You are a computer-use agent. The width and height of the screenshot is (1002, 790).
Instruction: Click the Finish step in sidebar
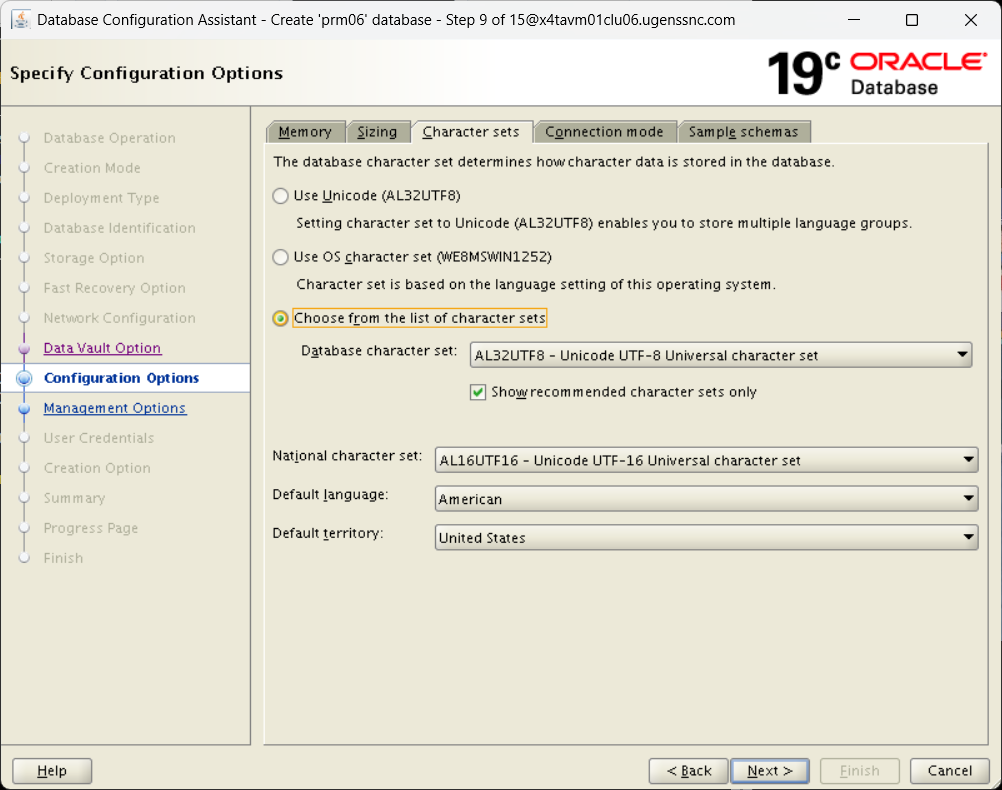pyautogui.click(x=63, y=559)
